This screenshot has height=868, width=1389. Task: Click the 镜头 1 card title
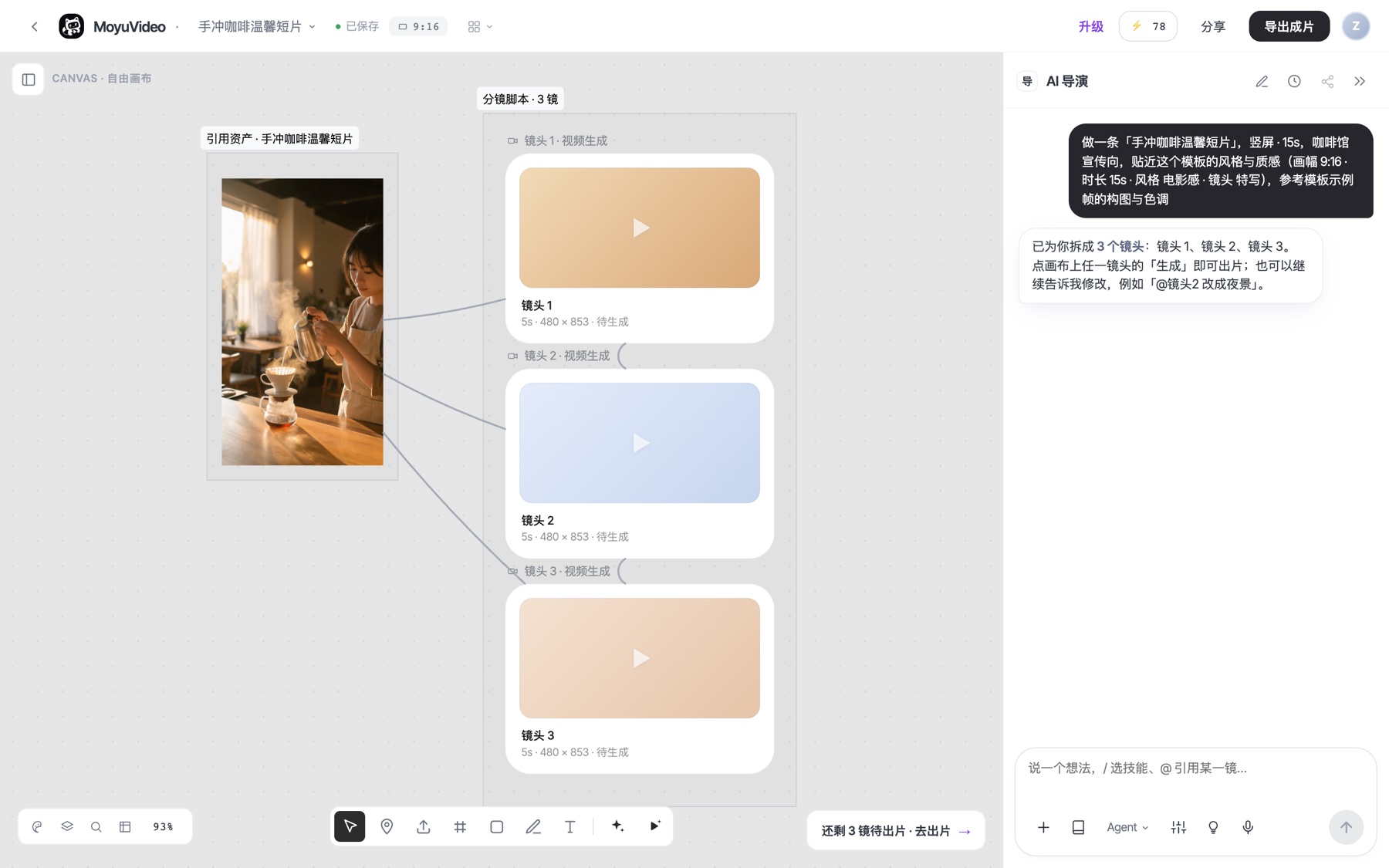[537, 305]
